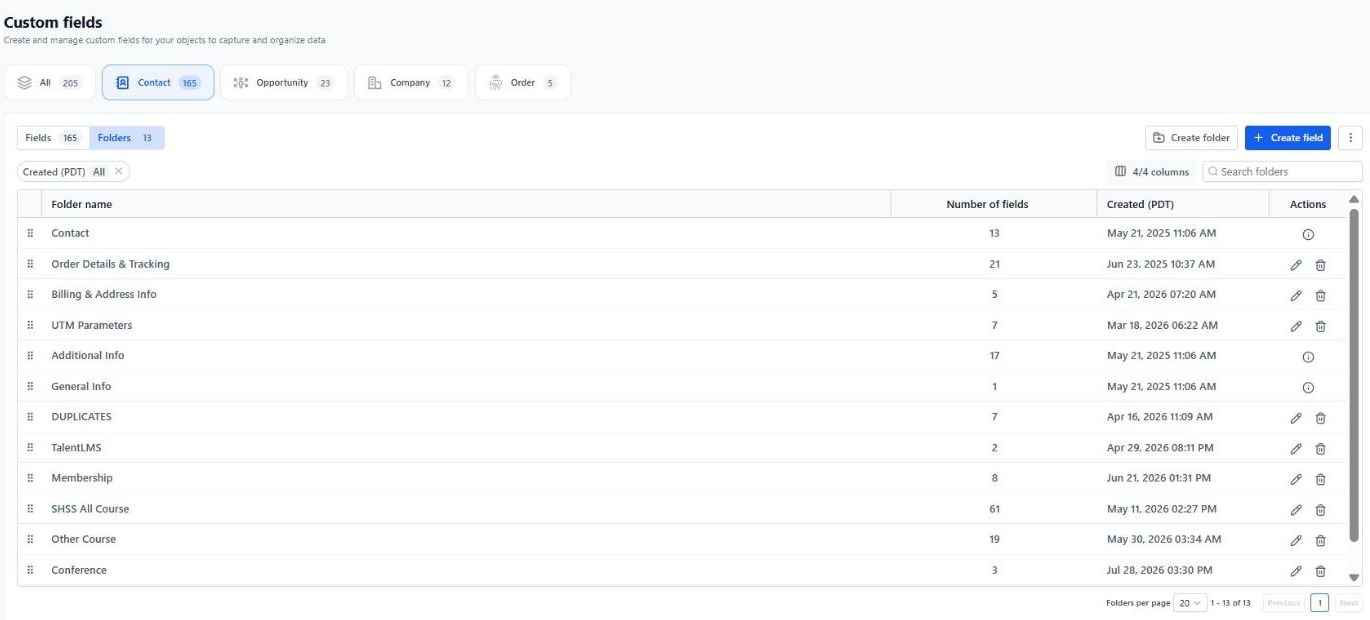Delete the TalentLMS folder

1320,449
